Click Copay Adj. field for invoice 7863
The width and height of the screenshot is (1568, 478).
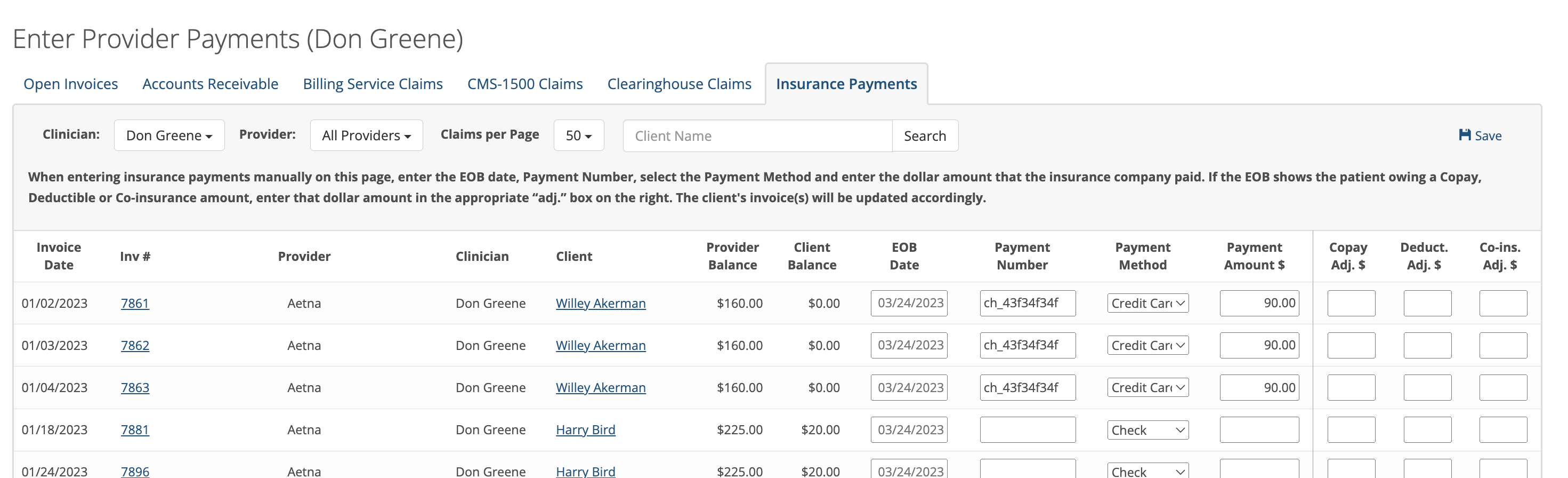(x=1351, y=387)
